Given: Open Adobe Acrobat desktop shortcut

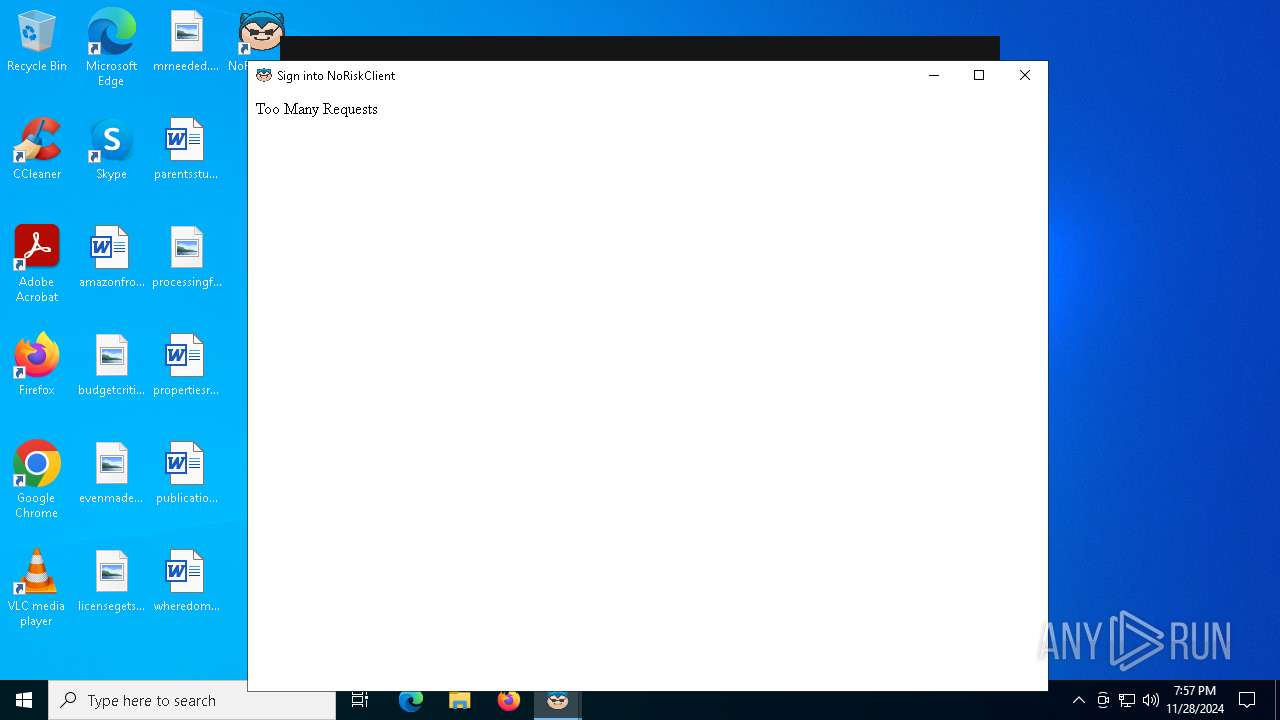Looking at the screenshot, I should click(37, 264).
